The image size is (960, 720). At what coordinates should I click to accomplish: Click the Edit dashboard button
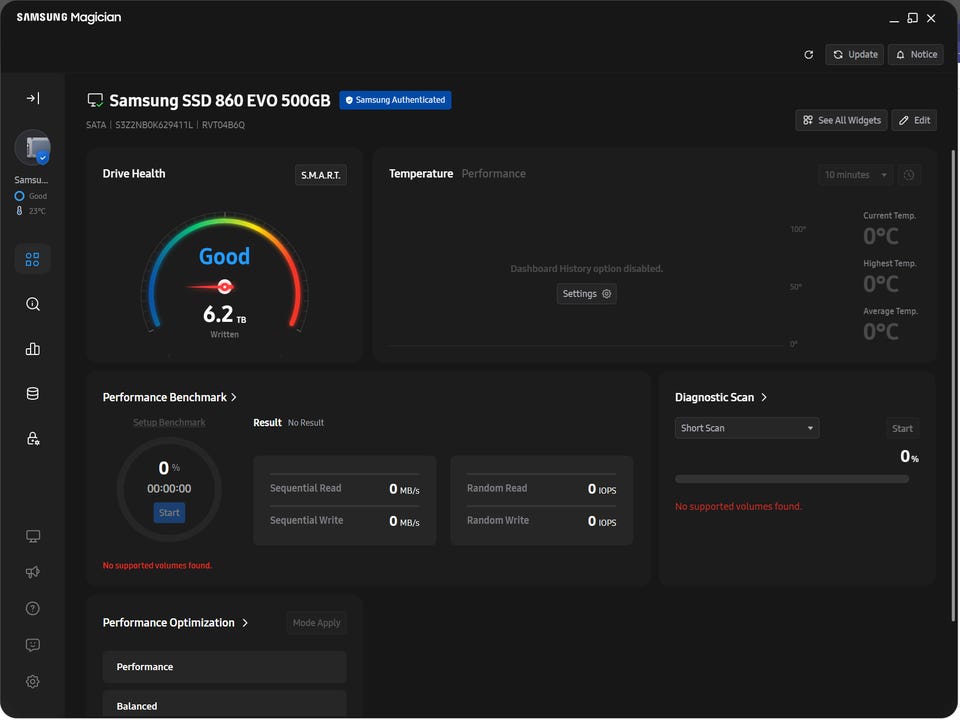(914, 120)
